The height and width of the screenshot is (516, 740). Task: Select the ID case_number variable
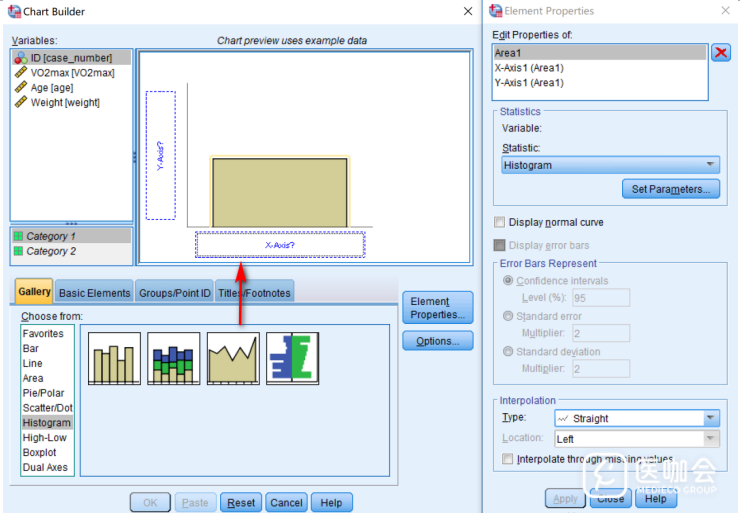pyautogui.click(x=70, y=58)
